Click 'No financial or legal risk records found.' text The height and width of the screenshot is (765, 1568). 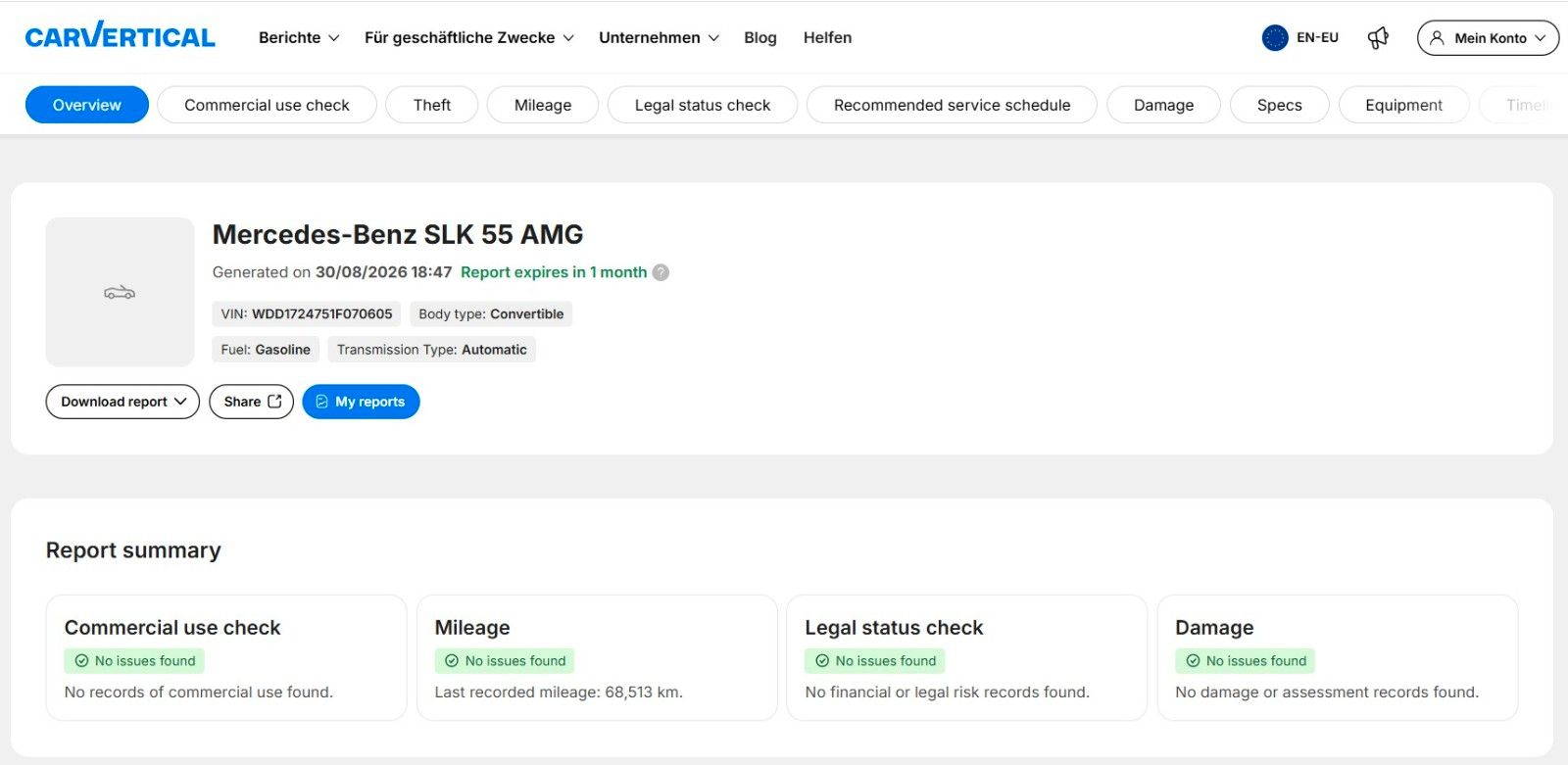(947, 693)
